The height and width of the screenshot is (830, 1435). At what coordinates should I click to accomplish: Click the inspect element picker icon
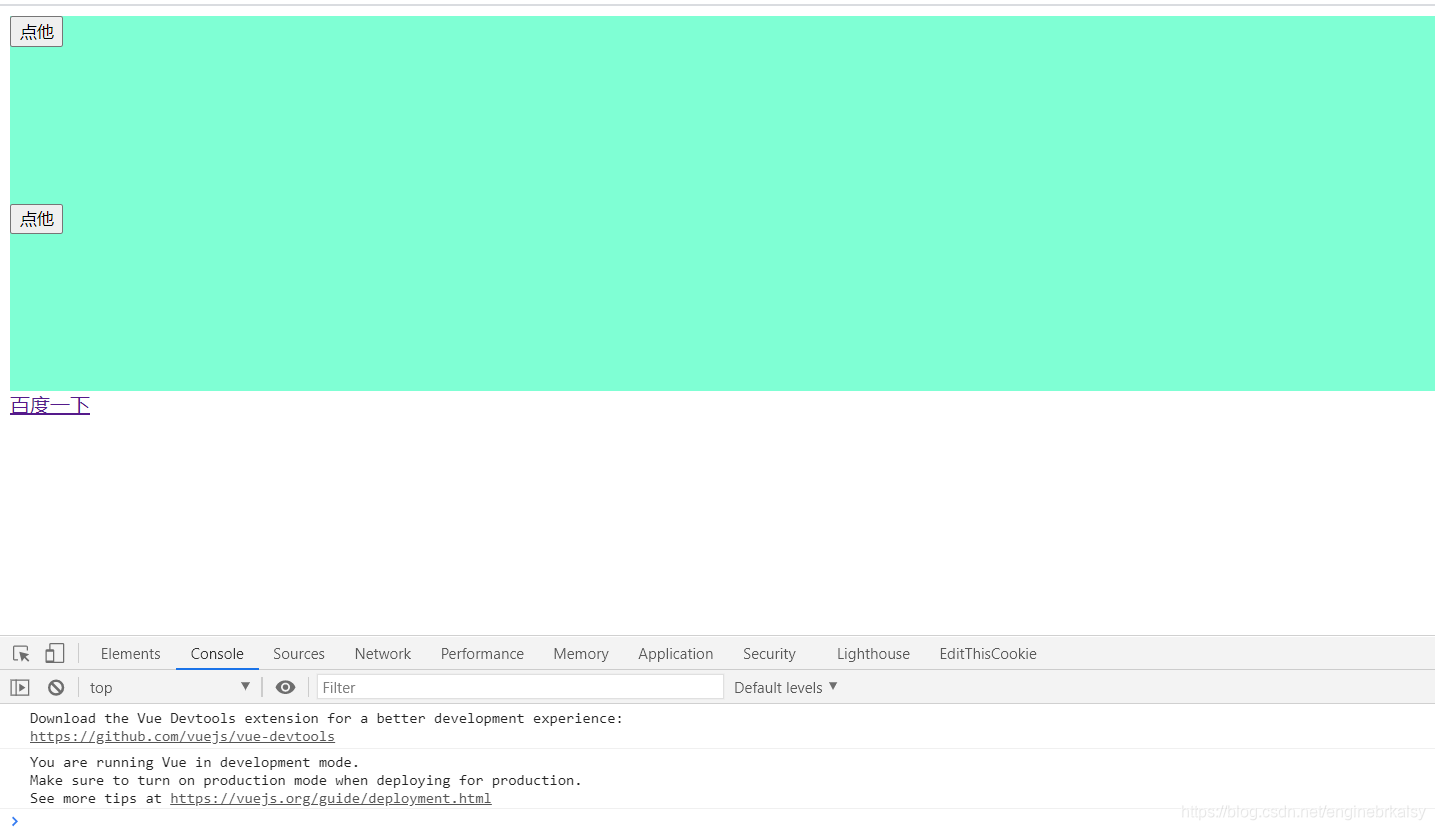click(x=21, y=654)
